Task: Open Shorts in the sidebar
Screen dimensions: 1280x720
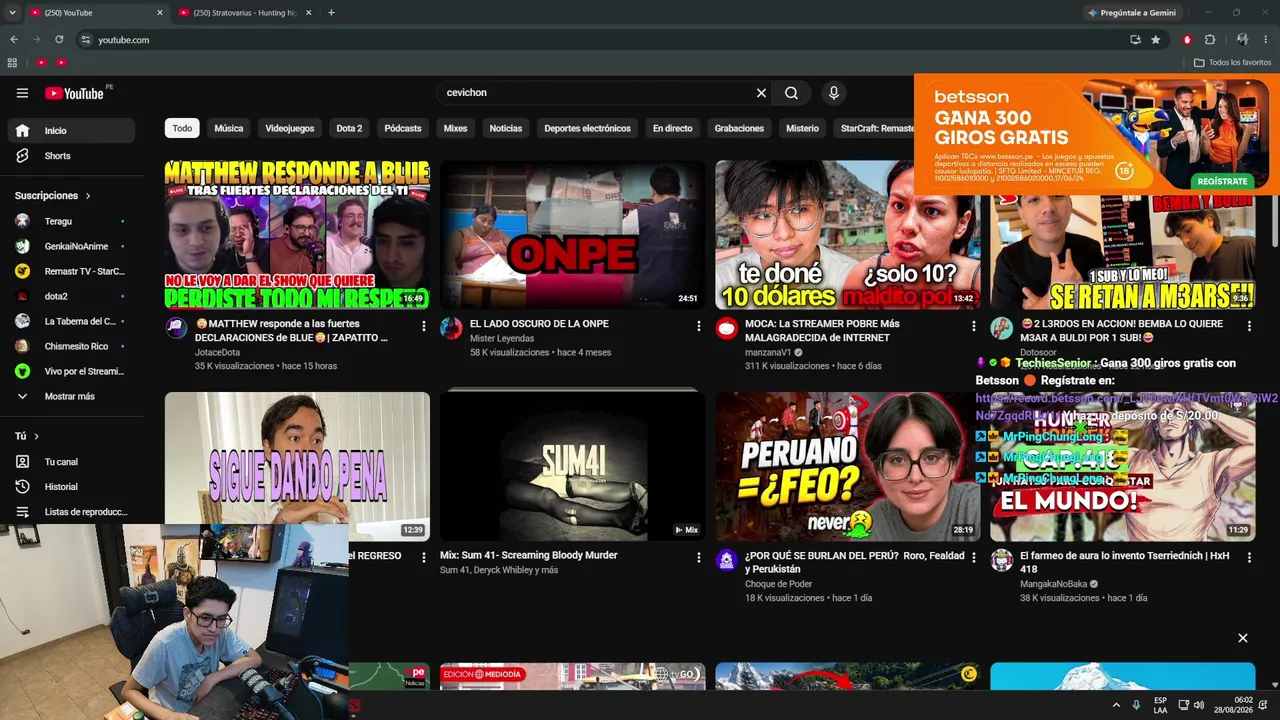Action: [x=71, y=156]
